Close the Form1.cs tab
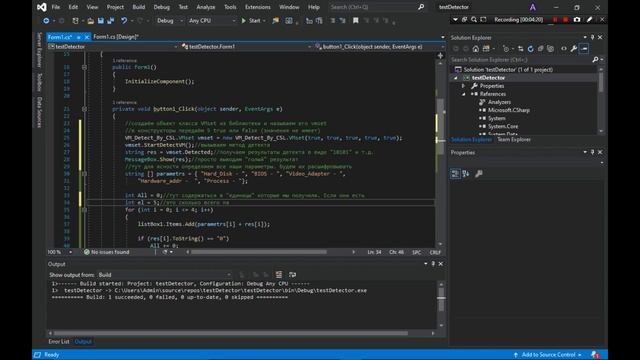Screen dimensions: 640x360 tap(87, 37)
